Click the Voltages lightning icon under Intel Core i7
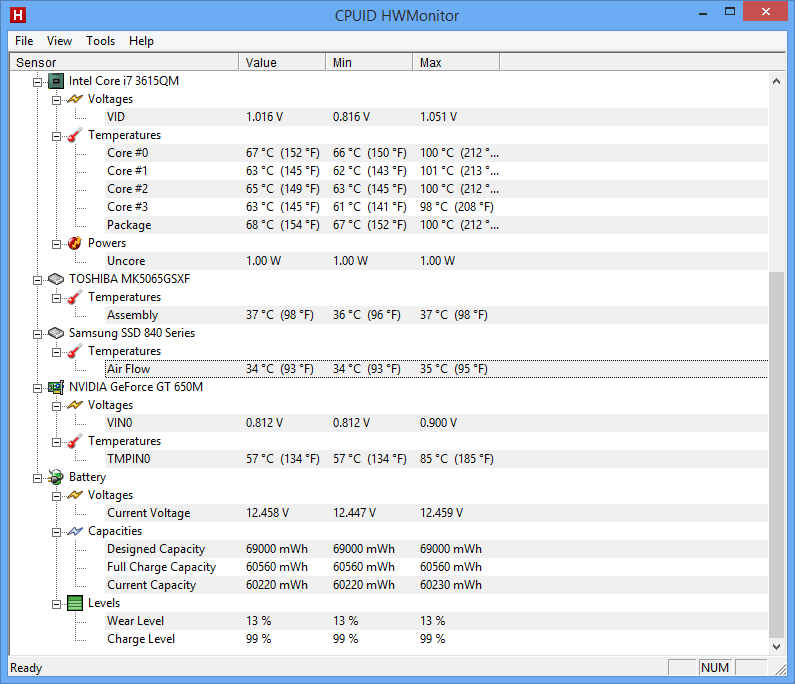Viewport: 795px width, 684px height. 75,99
